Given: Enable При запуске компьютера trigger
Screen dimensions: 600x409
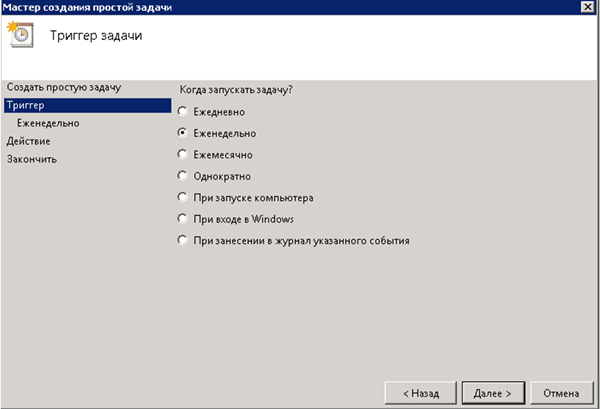Looking at the screenshot, I should 182,197.
